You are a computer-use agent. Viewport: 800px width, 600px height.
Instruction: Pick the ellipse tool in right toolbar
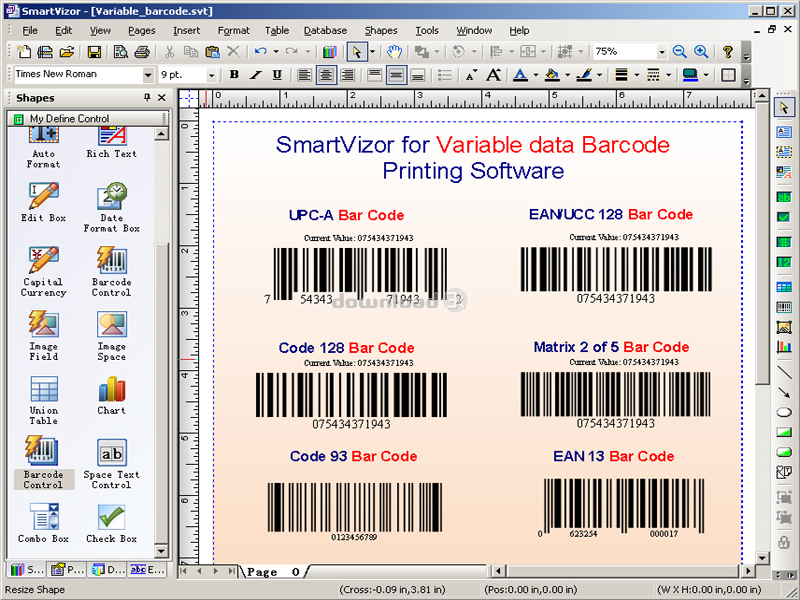click(784, 412)
